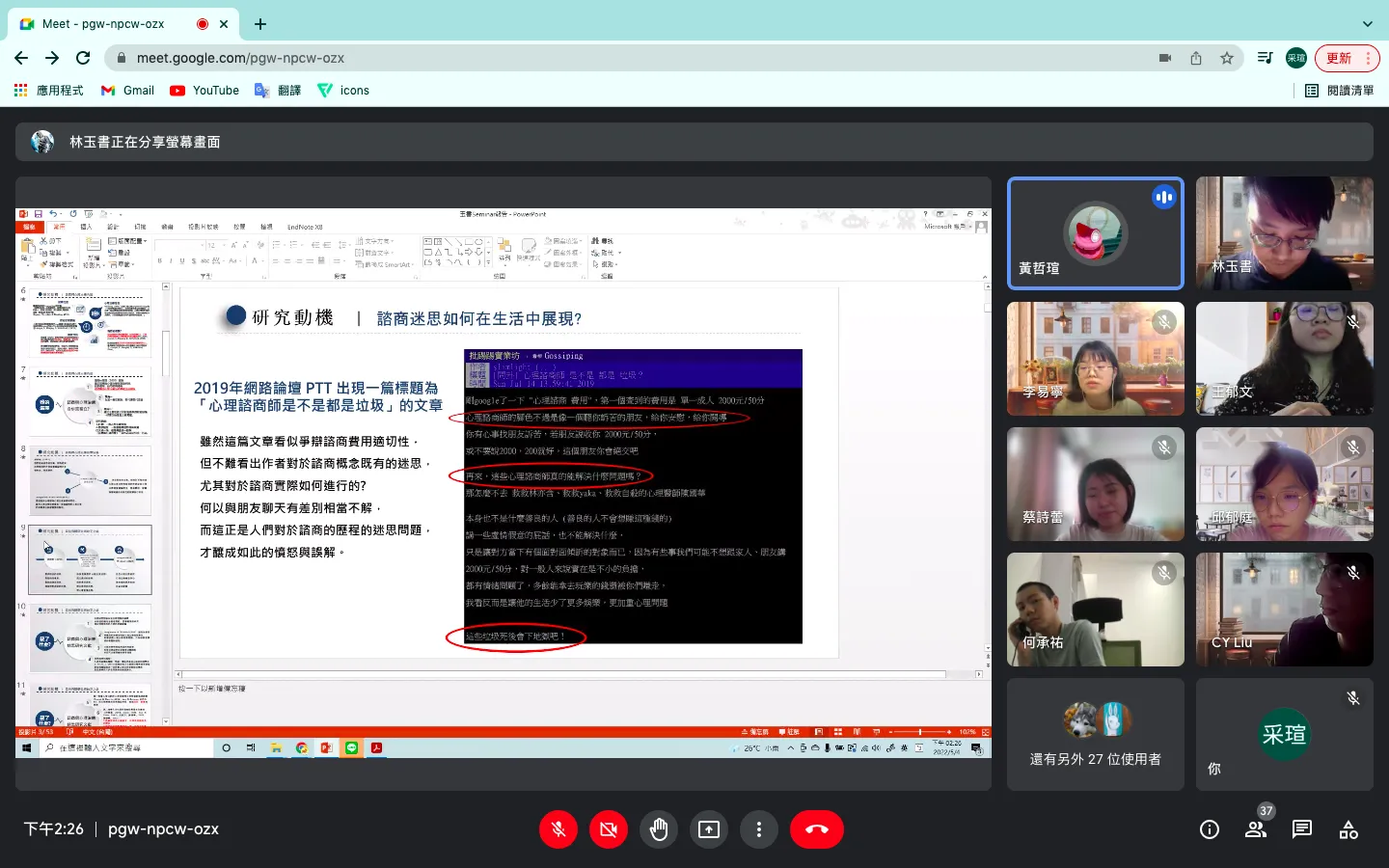Unmute the microphone in Meet controls
Viewport: 1389px width, 868px height.
(x=558, y=829)
